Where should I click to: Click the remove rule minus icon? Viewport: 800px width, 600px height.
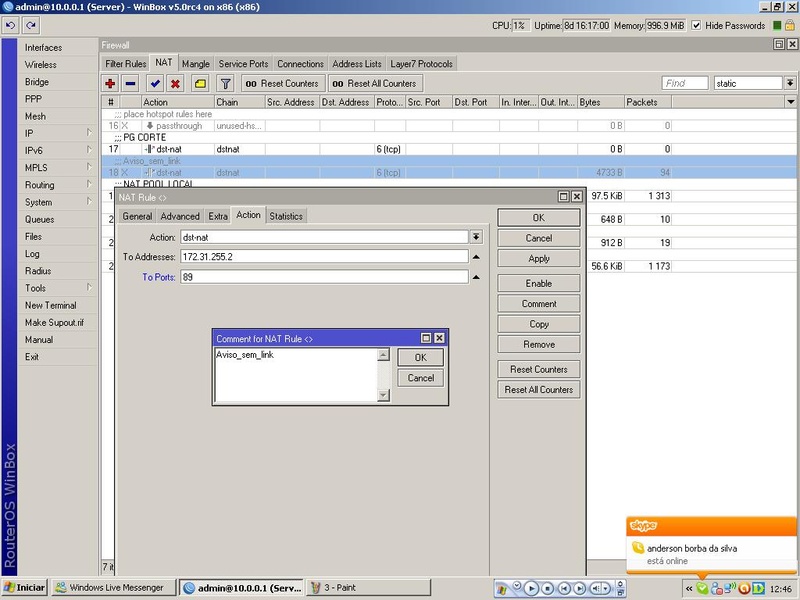(x=130, y=84)
